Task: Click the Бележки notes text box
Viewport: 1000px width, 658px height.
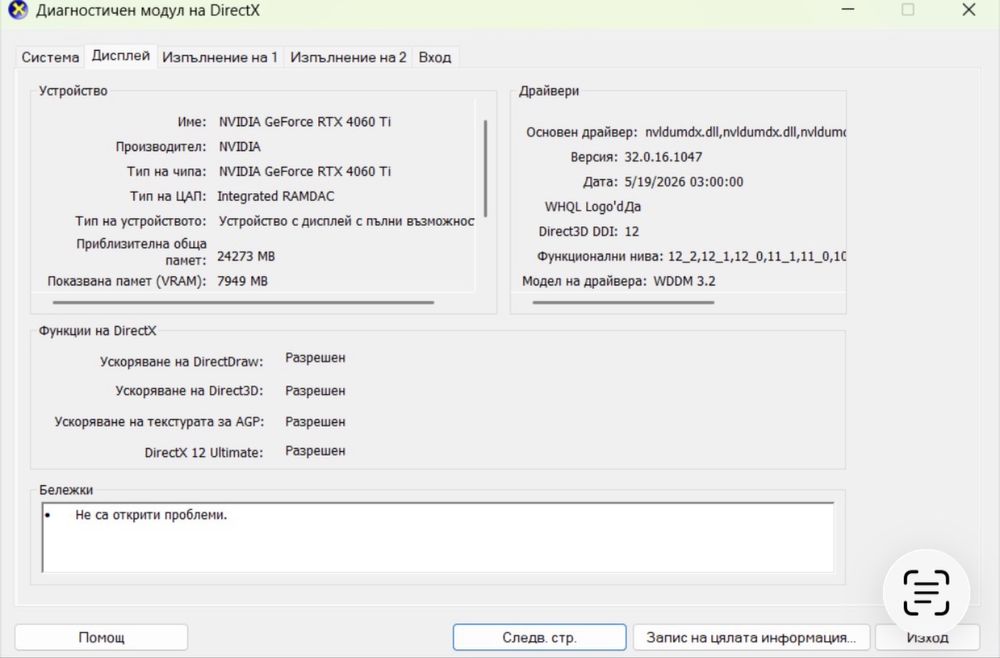Action: tap(438, 537)
